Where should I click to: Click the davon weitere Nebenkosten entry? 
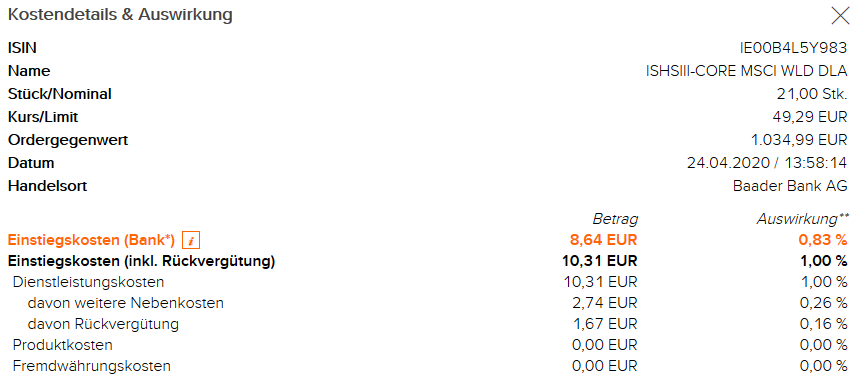tap(125, 303)
